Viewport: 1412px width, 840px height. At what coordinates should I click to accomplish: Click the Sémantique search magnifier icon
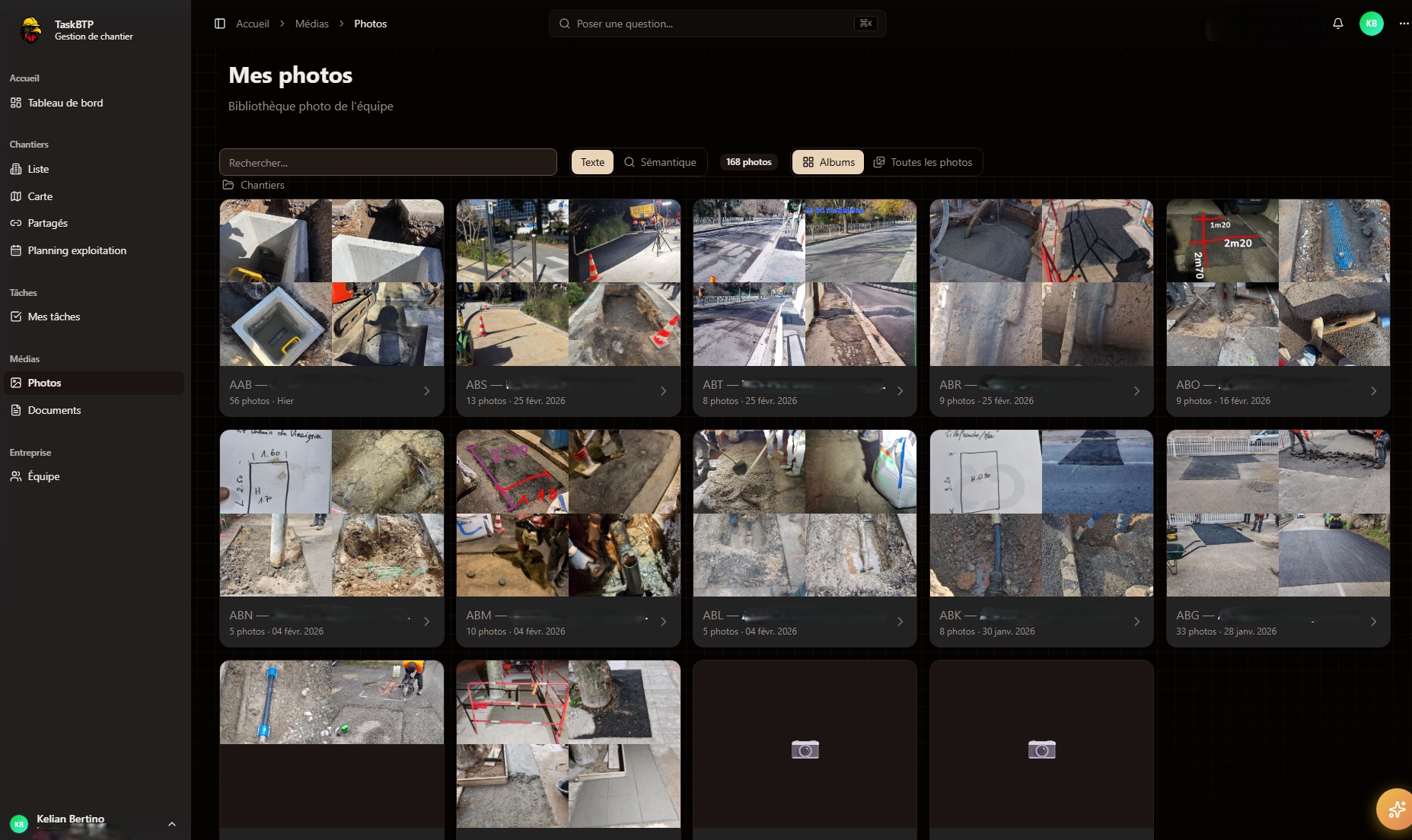coord(630,162)
